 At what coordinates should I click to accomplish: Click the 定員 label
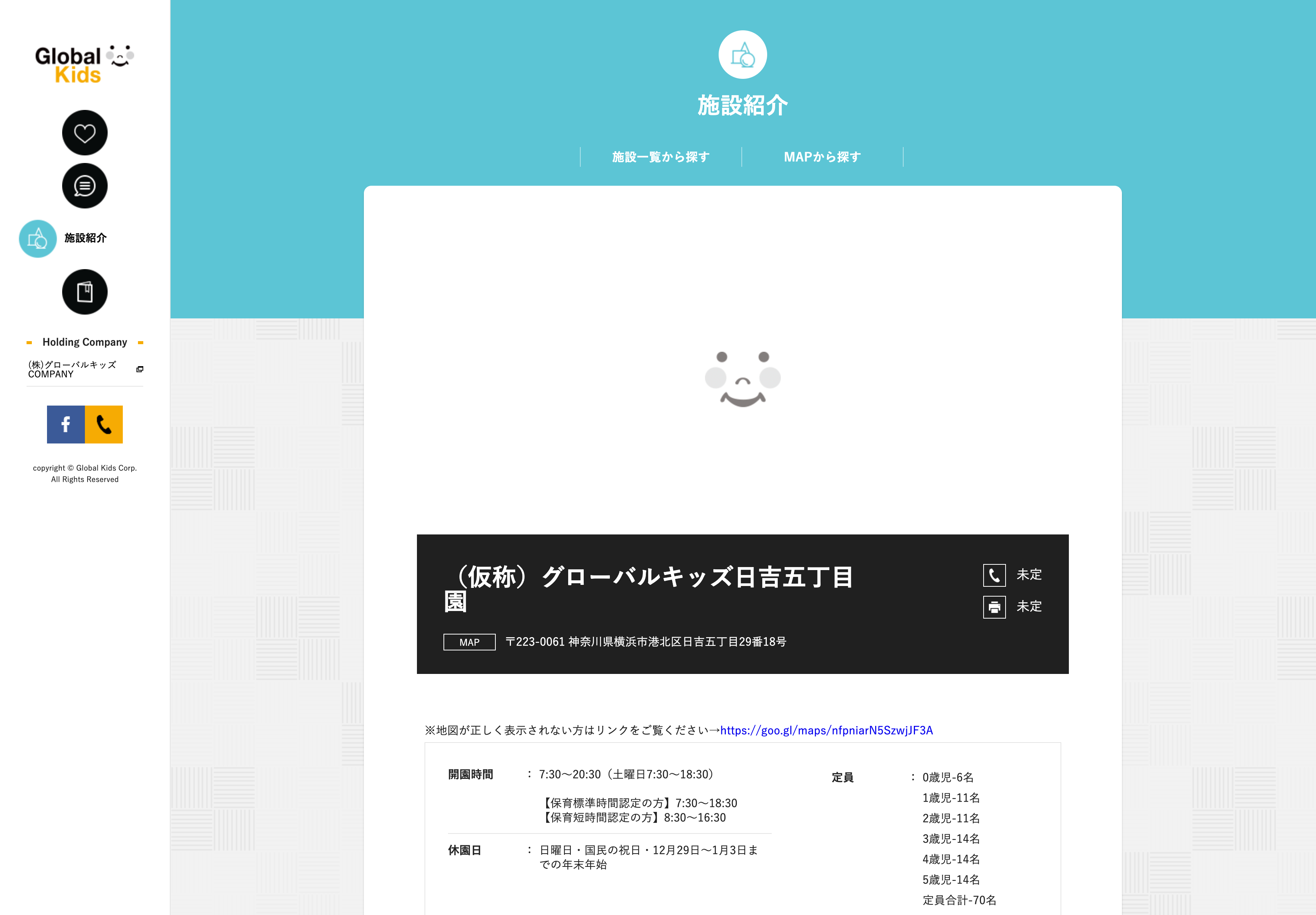point(843,778)
